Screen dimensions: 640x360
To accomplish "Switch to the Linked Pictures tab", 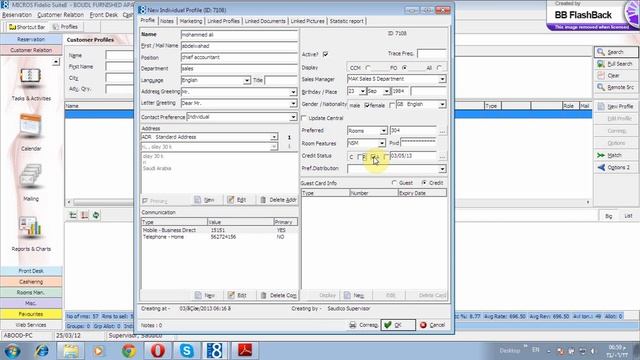I will pos(307,21).
